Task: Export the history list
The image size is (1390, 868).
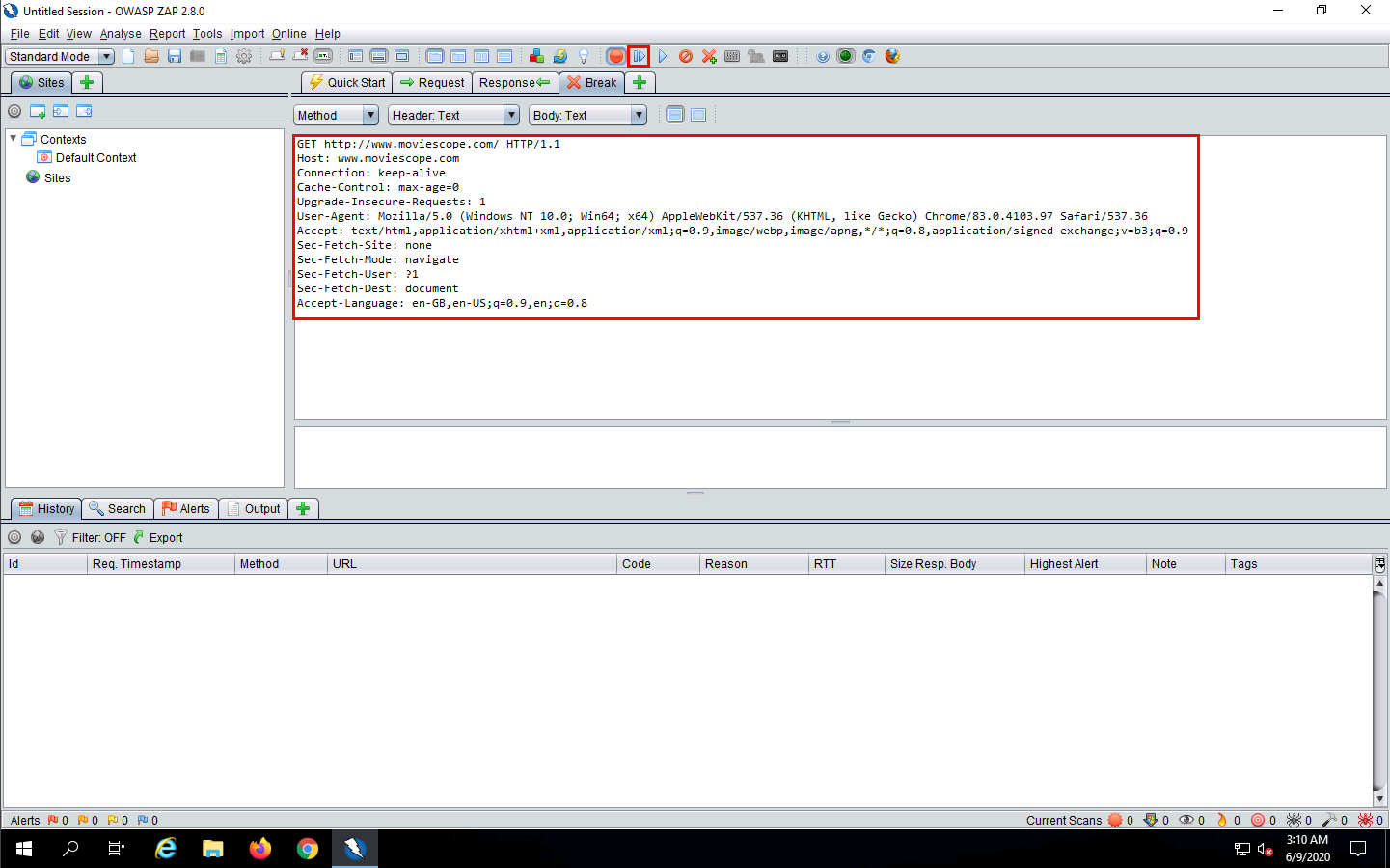Action: 157,537
